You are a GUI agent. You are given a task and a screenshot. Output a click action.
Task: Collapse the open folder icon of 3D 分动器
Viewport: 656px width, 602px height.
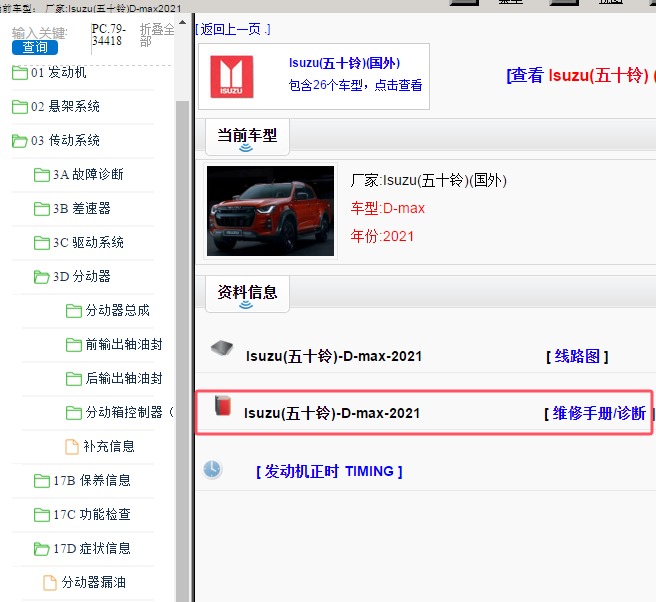[41, 277]
